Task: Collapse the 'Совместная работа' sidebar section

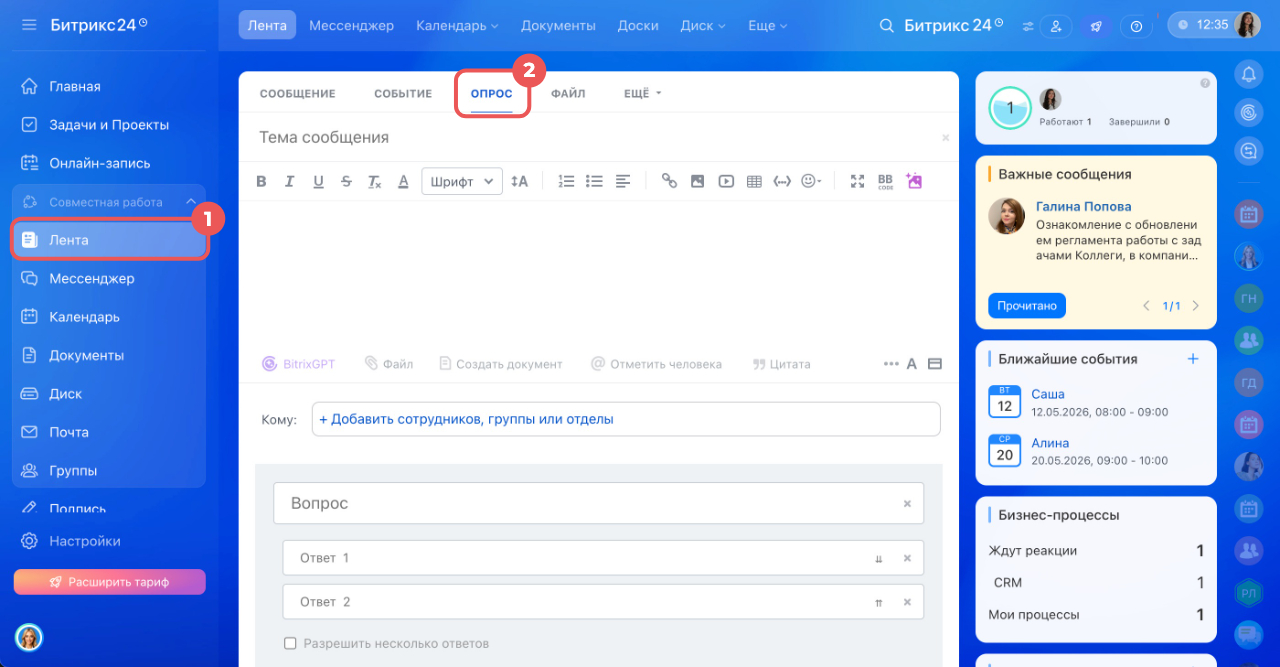Action: [x=191, y=202]
